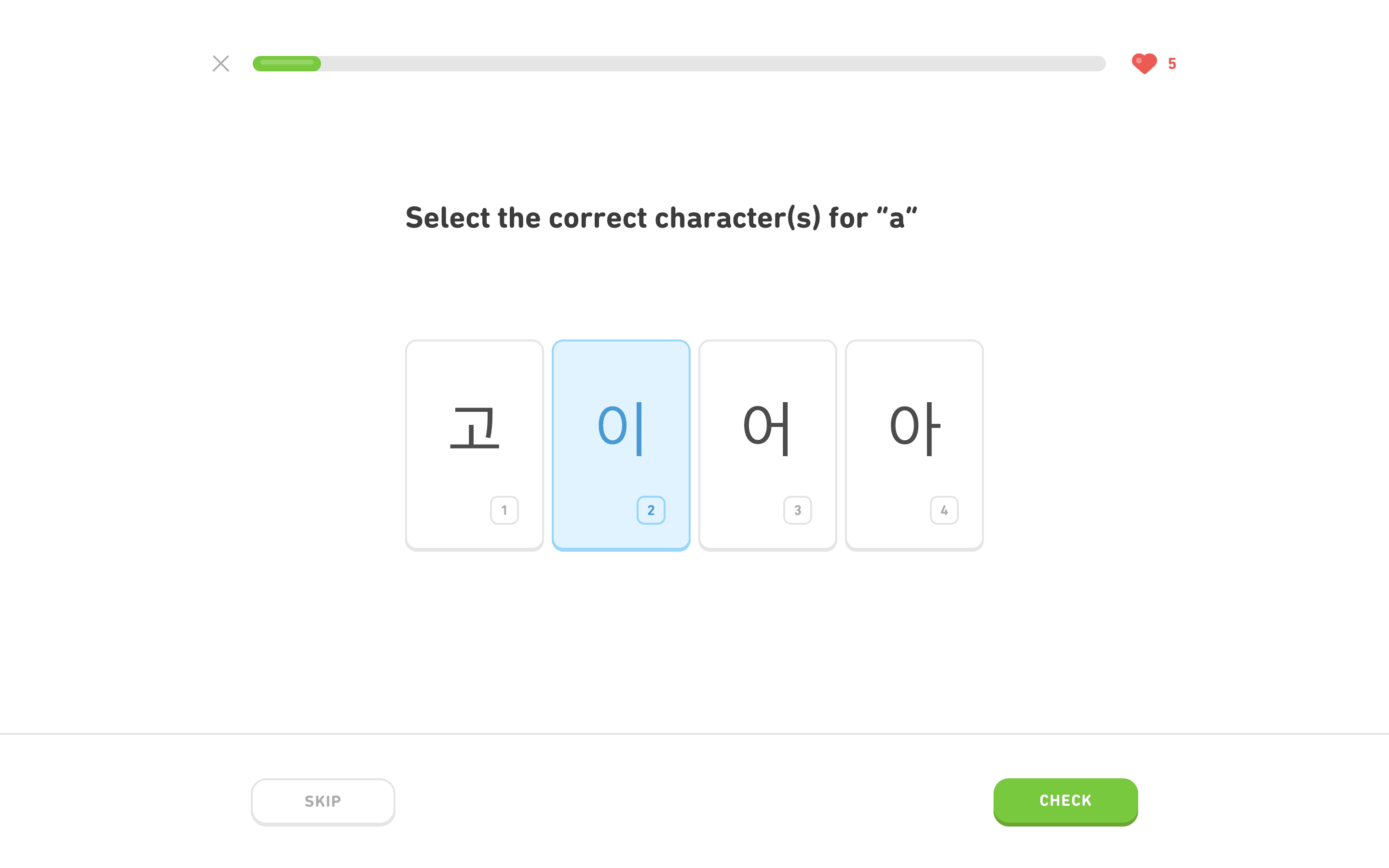Click the shortcut badge numbered 1
This screenshot has height=868, width=1389.
(x=504, y=510)
